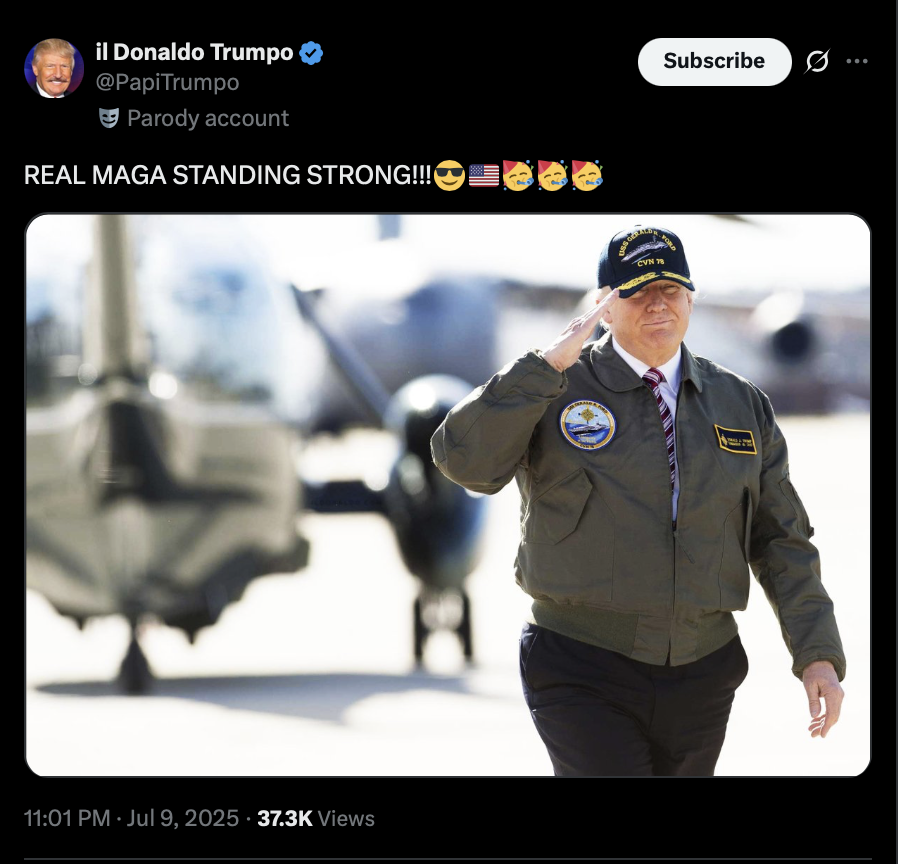Click the sunglasses face emoji
Image resolution: width=898 pixels, height=864 pixels.
pos(450,175)
